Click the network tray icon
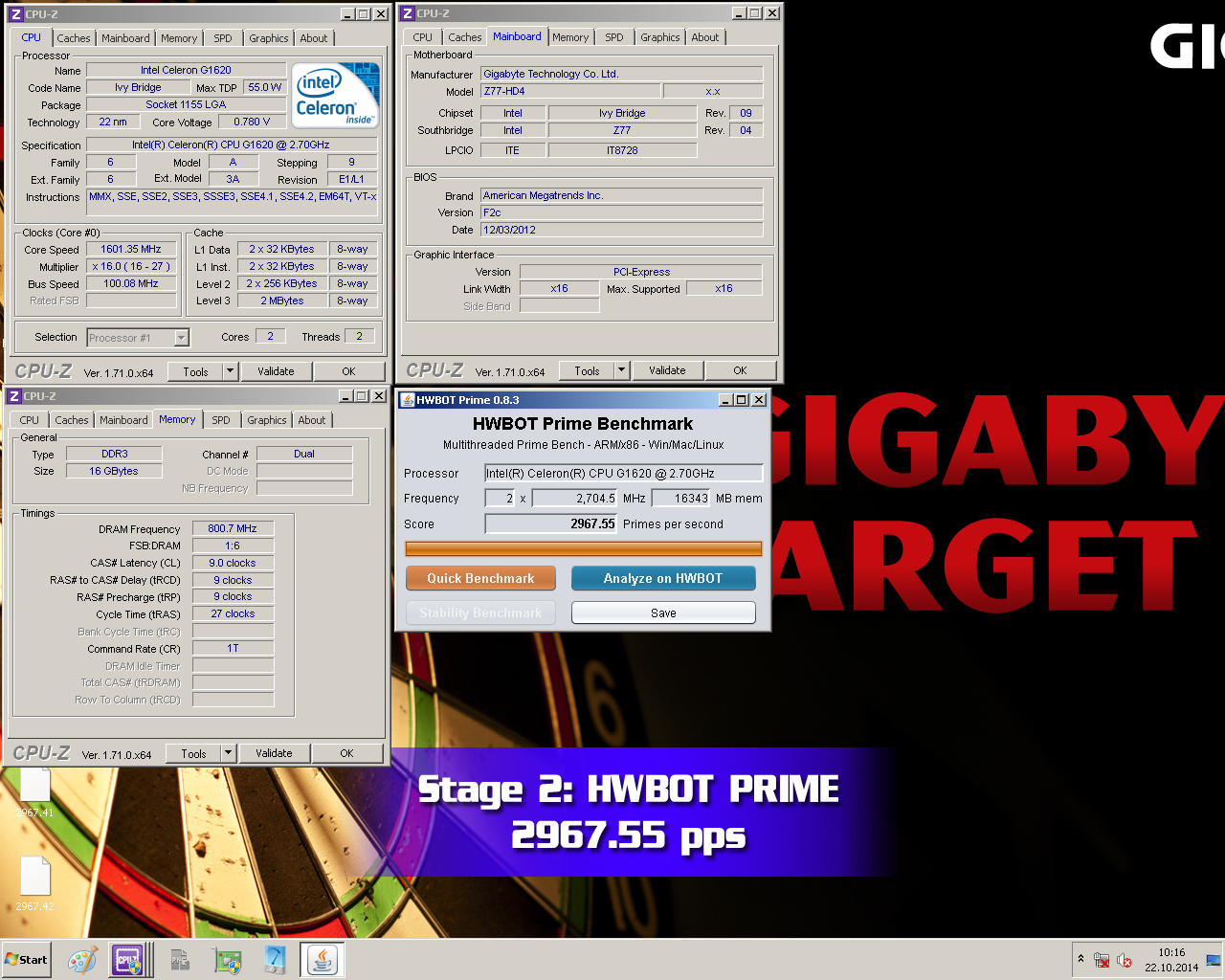Image resolution: width=1225 pixels, height=980 pixels. [1102, 960]
